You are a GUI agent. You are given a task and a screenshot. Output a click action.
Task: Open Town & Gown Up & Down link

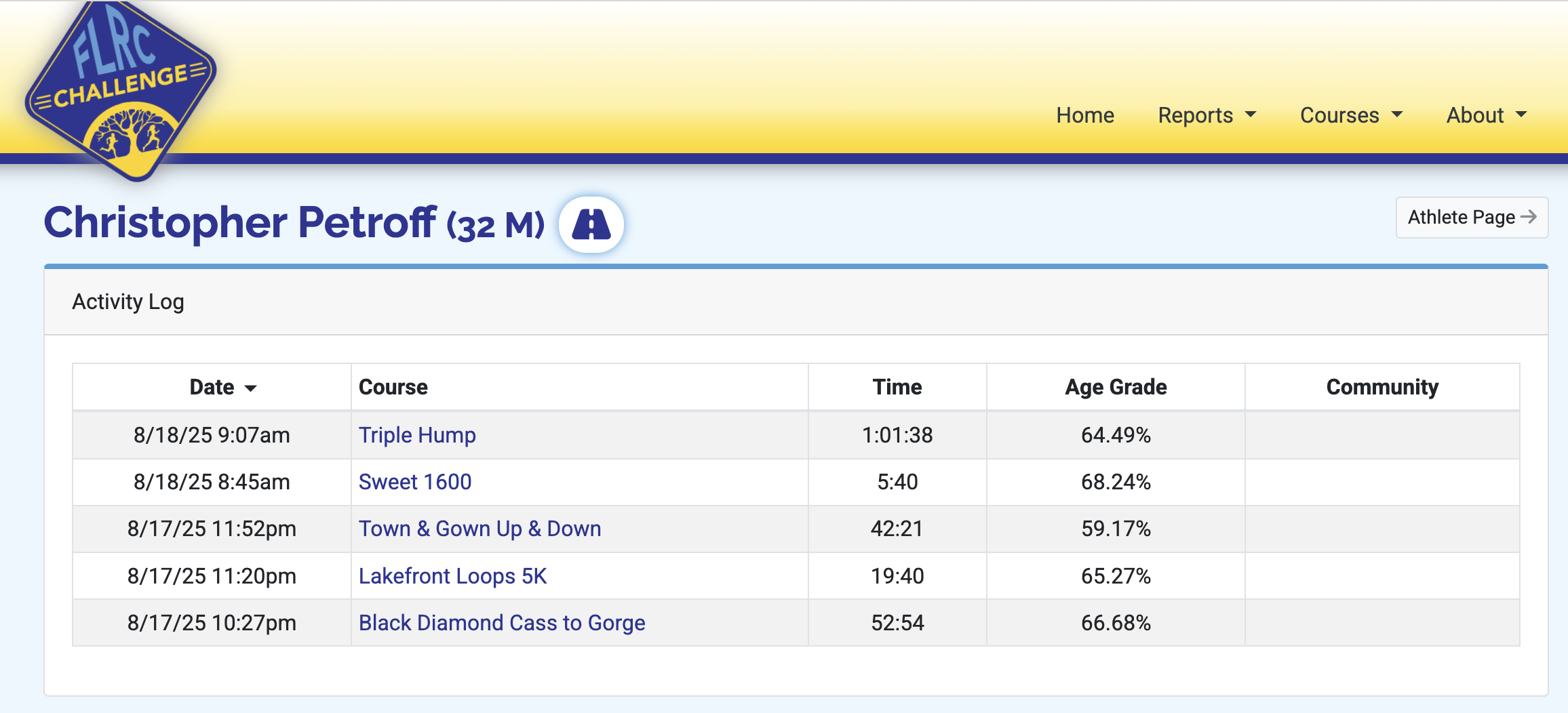(479, 529)
